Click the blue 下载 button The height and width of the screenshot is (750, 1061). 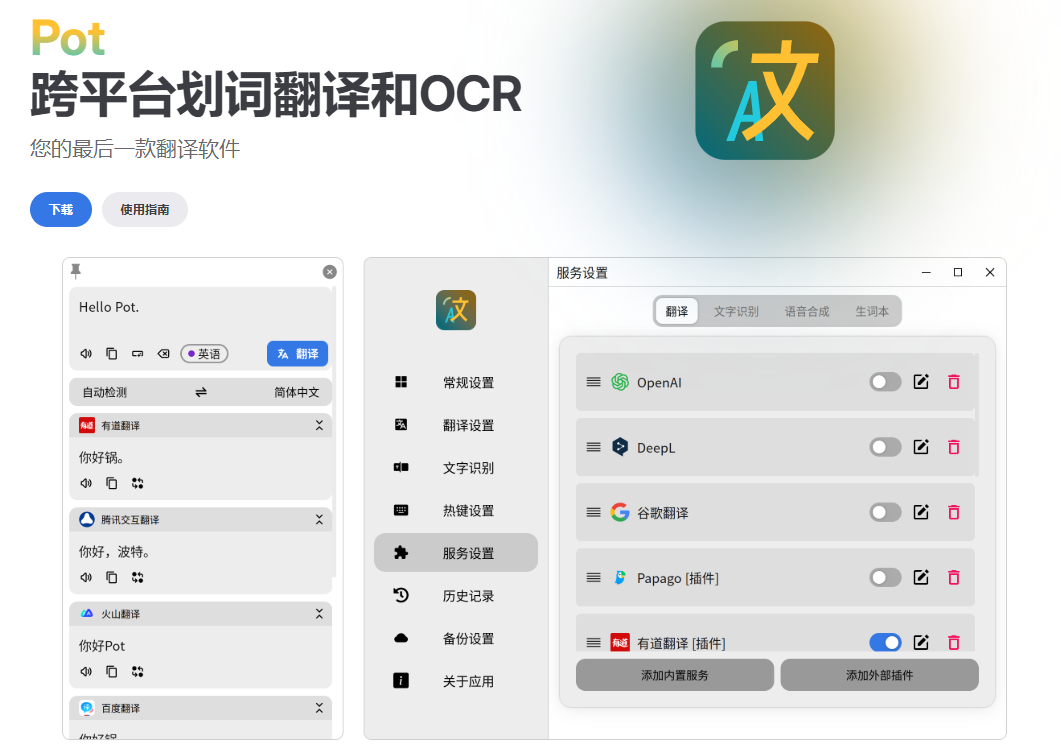pos(61,209)
